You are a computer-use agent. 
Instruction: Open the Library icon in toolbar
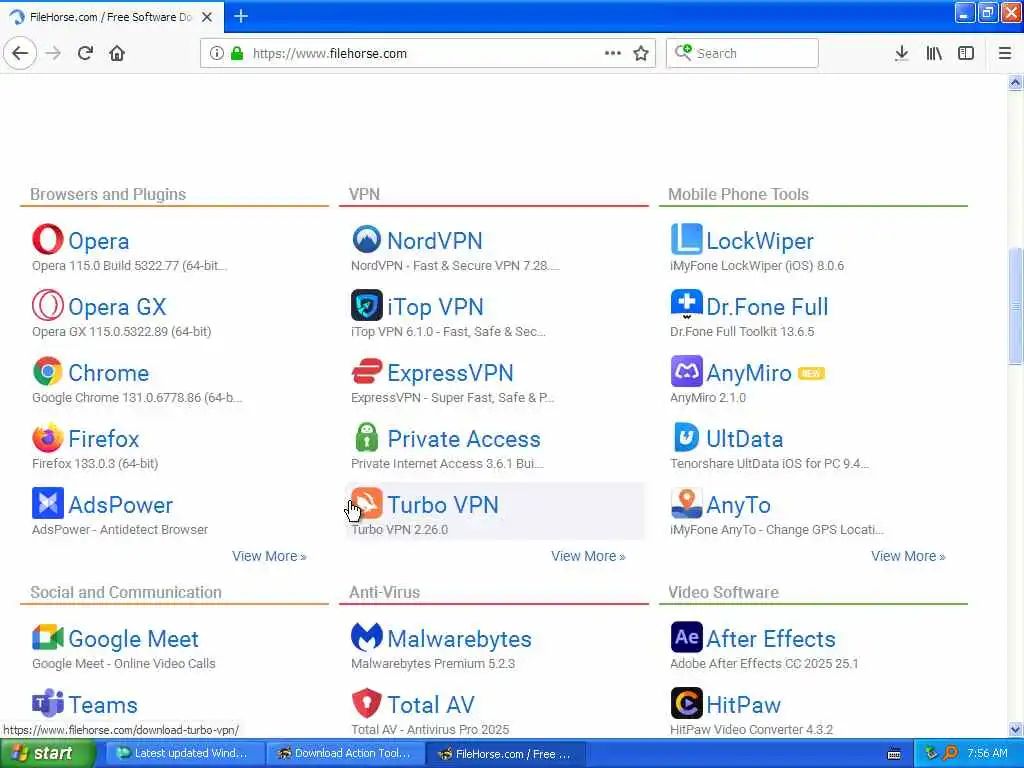point(934,54)
